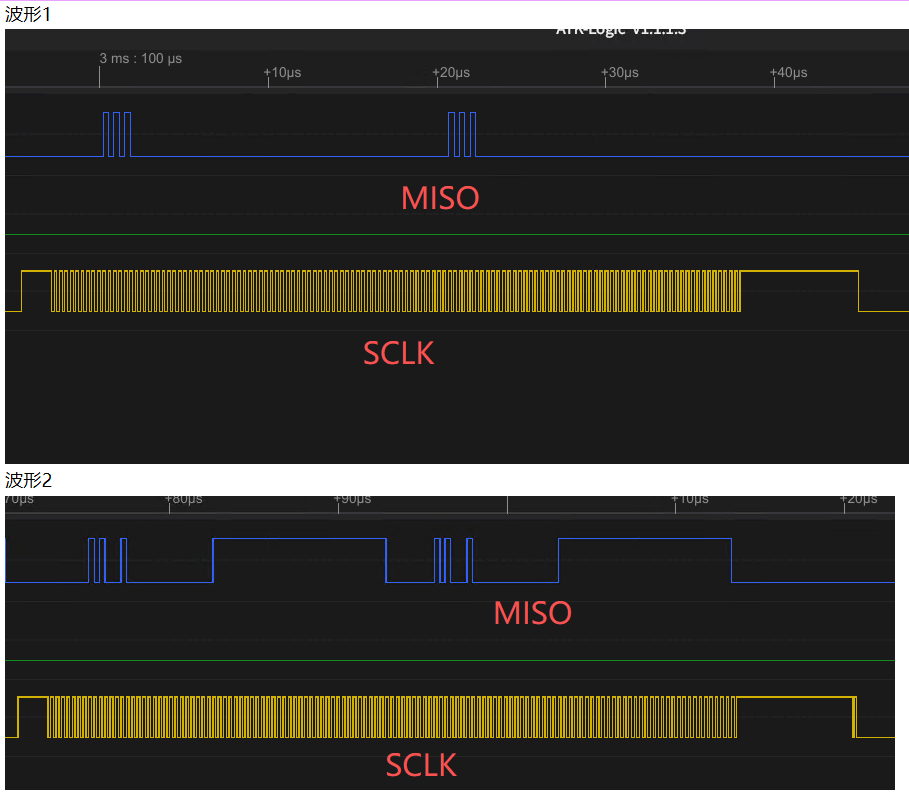Click the ATK-Logic version title text
This screenshot has width=909, height=800.
621,31
